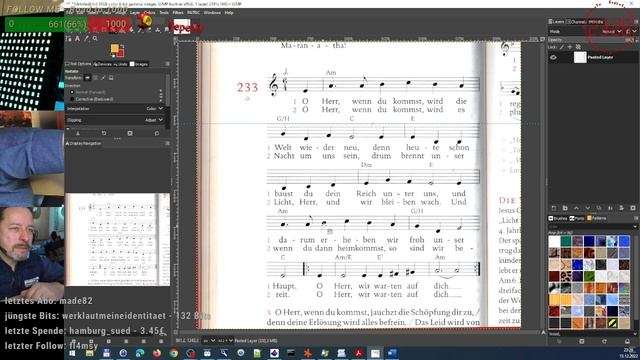Viewport: 640px width, 360px height.
Task: Toggle zoom-on-window-resize icon at the ruler corner
Action: click(542, 39)
